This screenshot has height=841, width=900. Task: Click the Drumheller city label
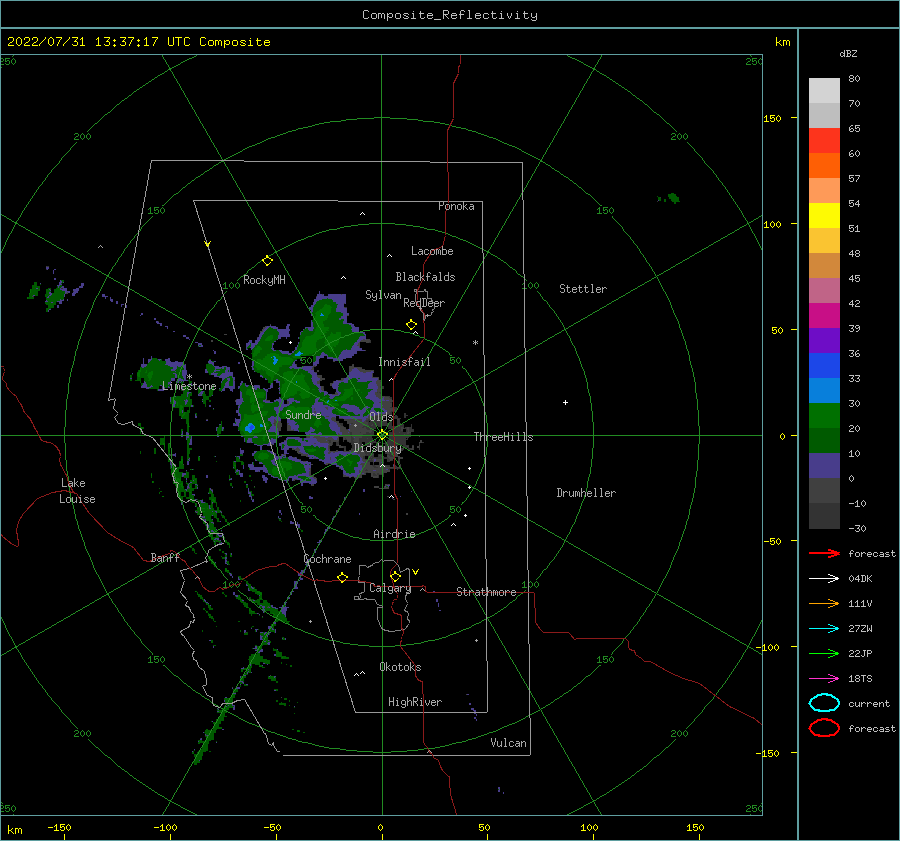pyautogui.click(x=586, y=493)
